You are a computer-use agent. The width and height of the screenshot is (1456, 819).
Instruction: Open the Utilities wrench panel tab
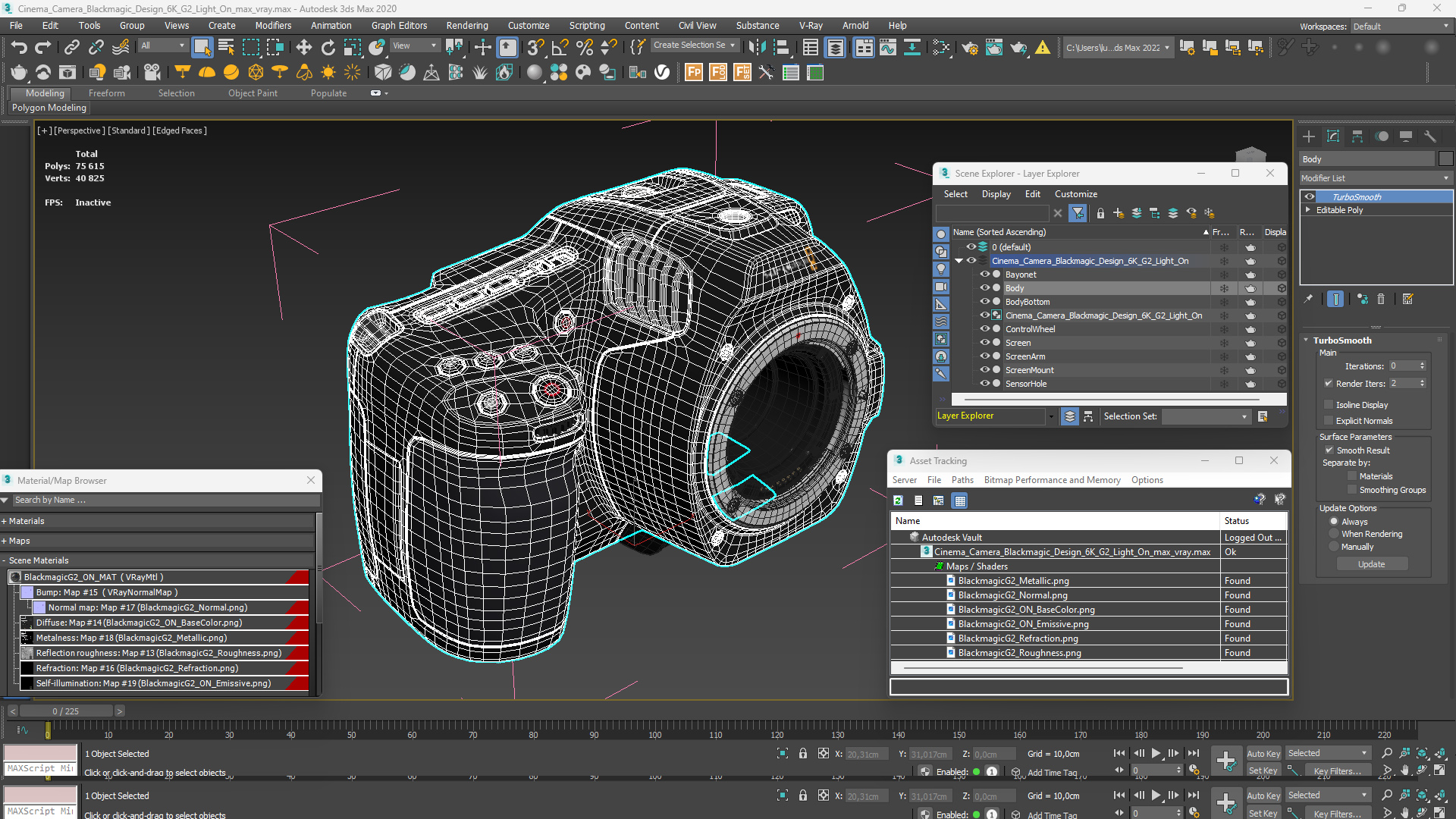pos(1430,136)
